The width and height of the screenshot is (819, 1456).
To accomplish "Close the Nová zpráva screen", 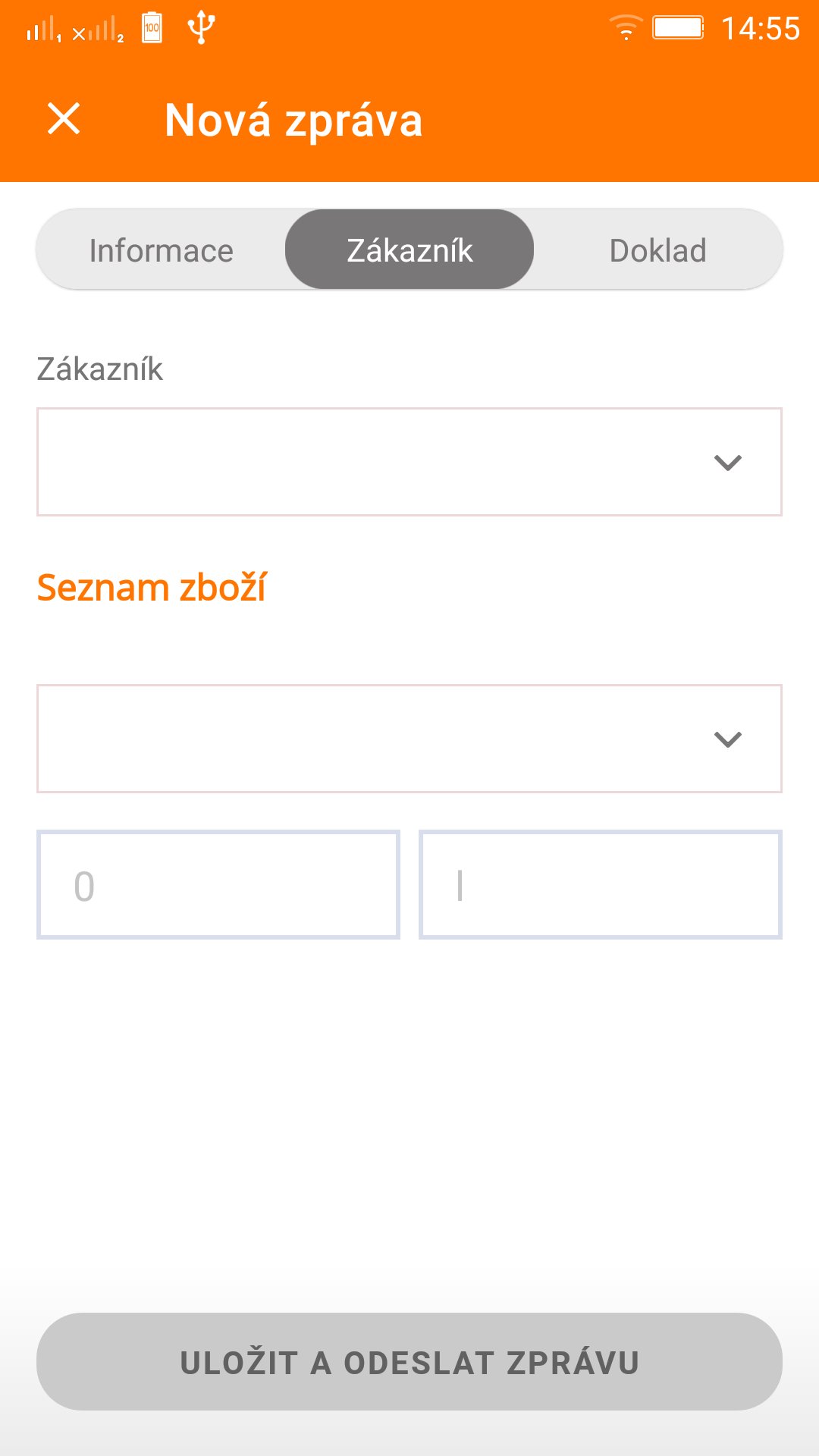I will pos(64,119).
